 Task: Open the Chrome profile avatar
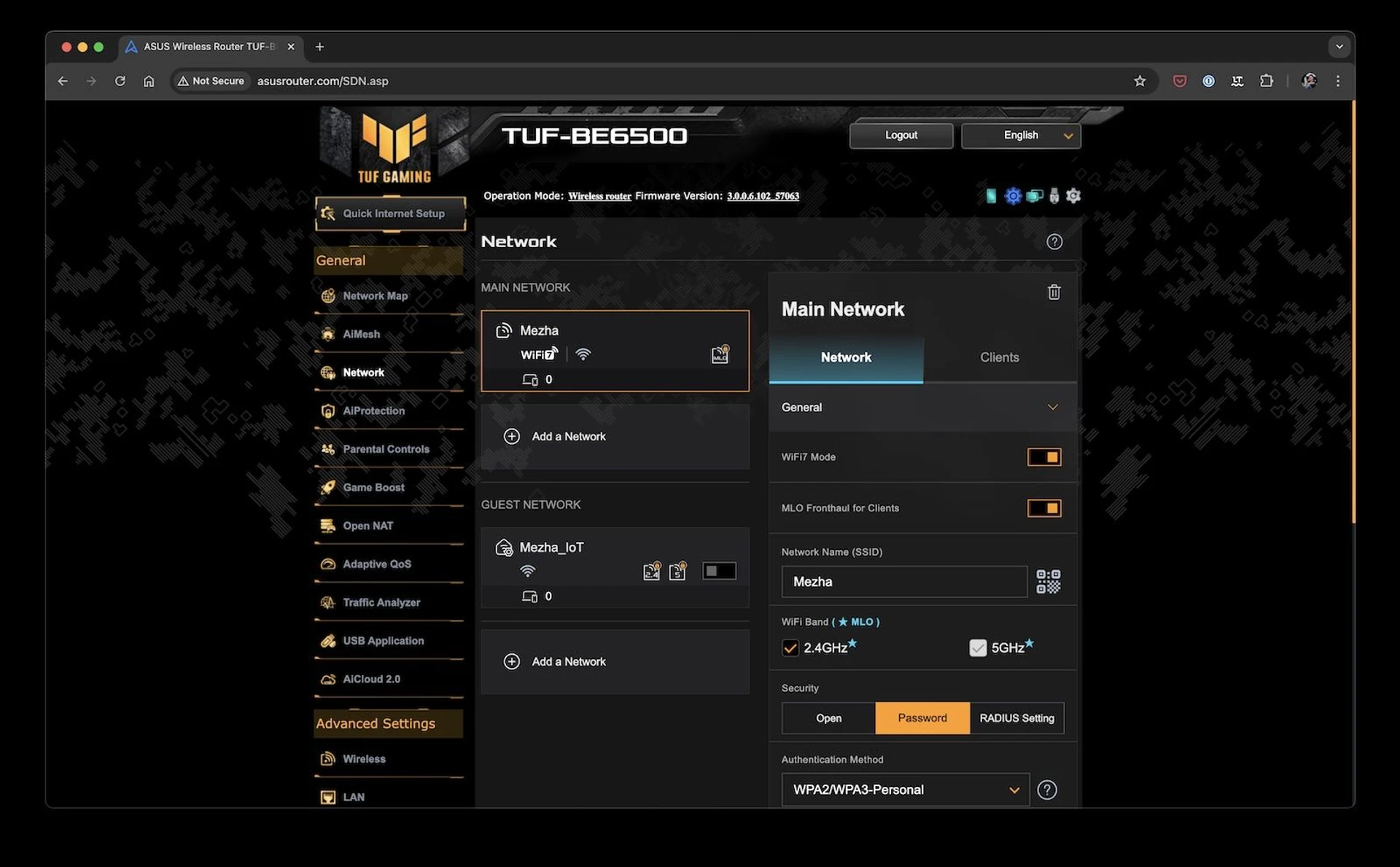click(x=1309, y=81)
